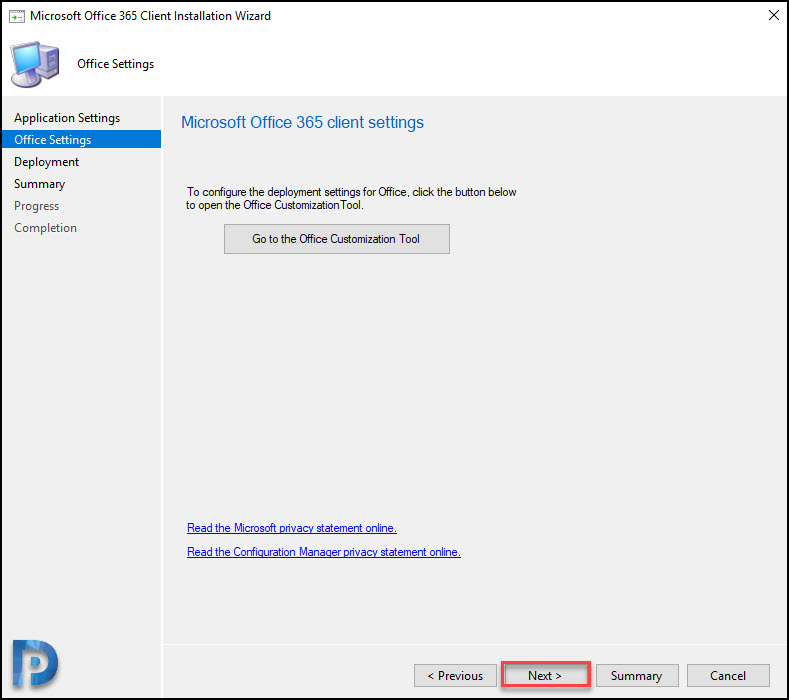Select Progress step in sidebar
The image size is (789, 700).
click(x=36, y=206)
